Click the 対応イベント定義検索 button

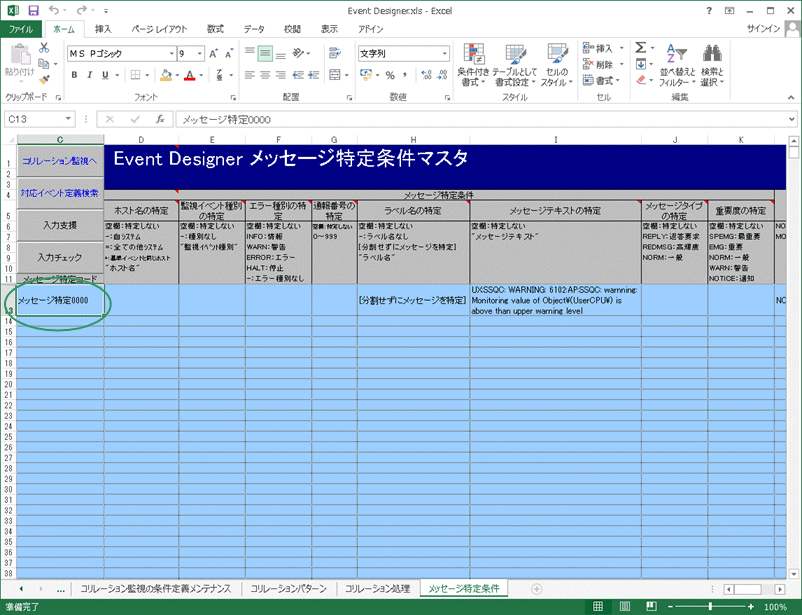[60, 193]
